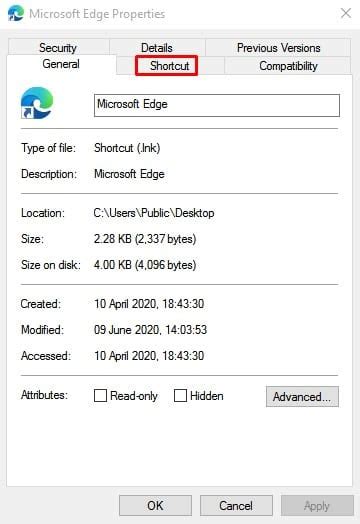
Task: Close the Microsoft Edge Properties dialog
Action: click(346, 13)
